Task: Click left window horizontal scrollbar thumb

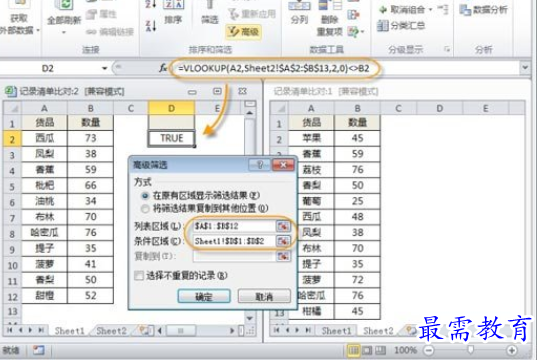Action: click(x=181, y=331)
